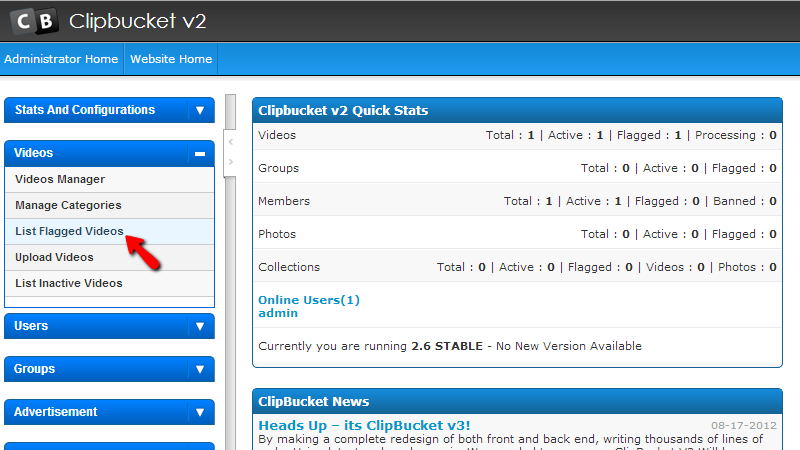Click the Users panel header text

click(x=31, y=326)
